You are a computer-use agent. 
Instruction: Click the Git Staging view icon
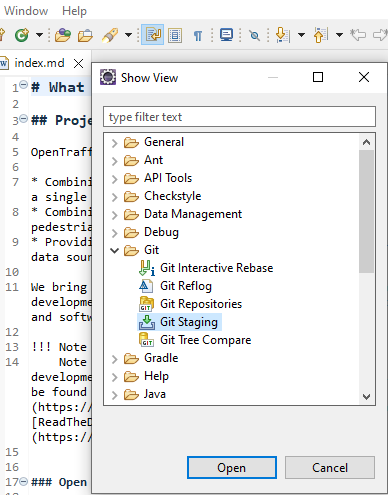(x=147, y=322)
